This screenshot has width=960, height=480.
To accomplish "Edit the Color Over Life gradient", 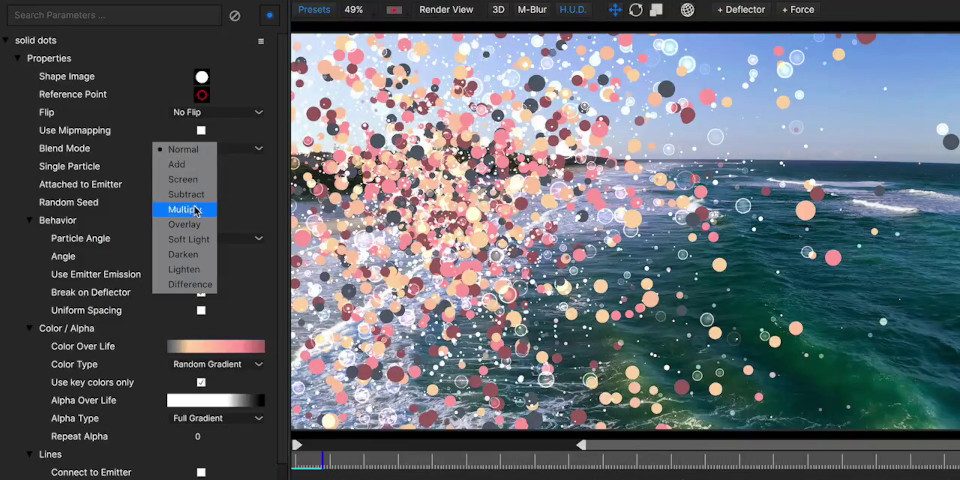I will pyautogui.click(x=216, y=347).
